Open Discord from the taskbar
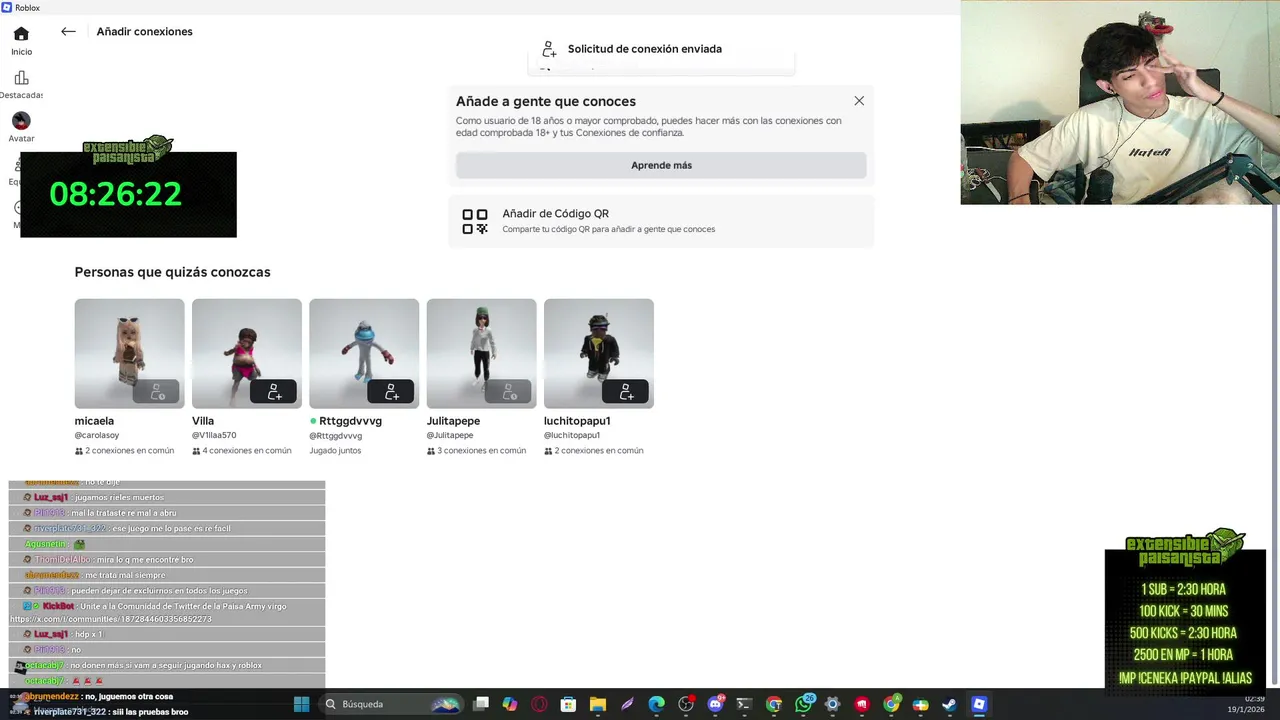 click(715, 704)
